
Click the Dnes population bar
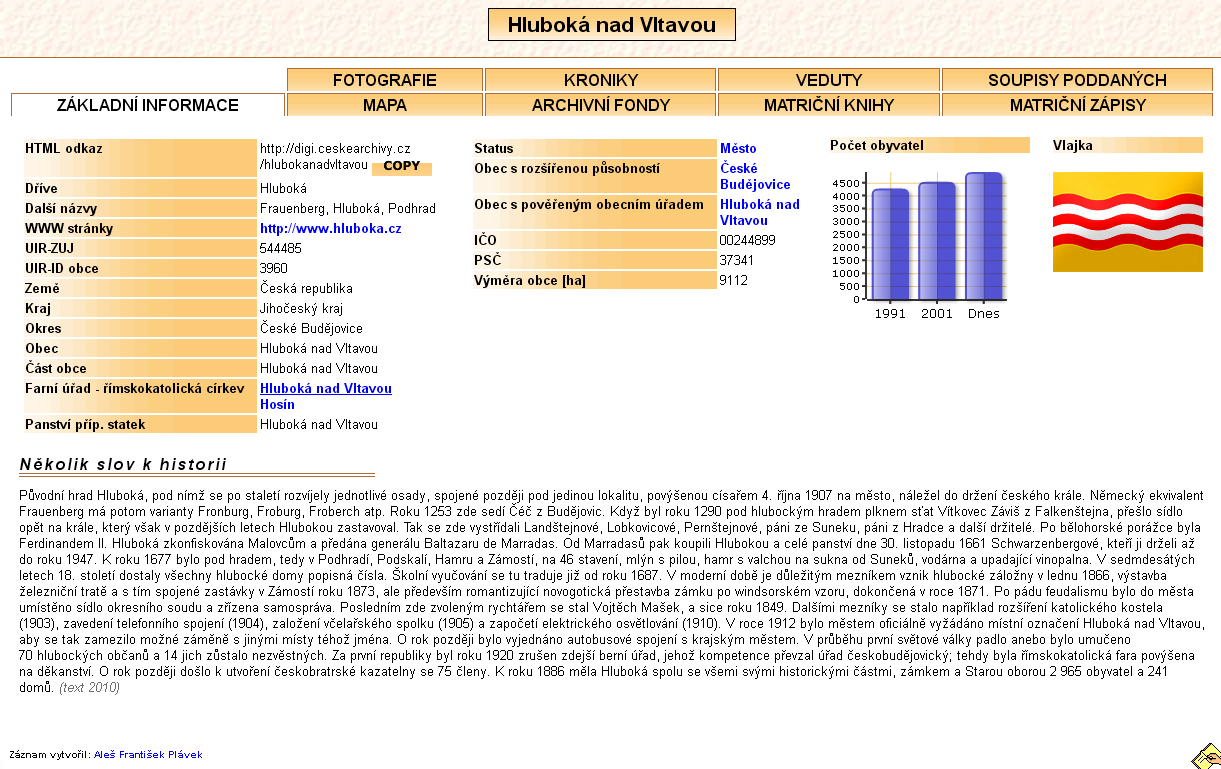(984, 236)
